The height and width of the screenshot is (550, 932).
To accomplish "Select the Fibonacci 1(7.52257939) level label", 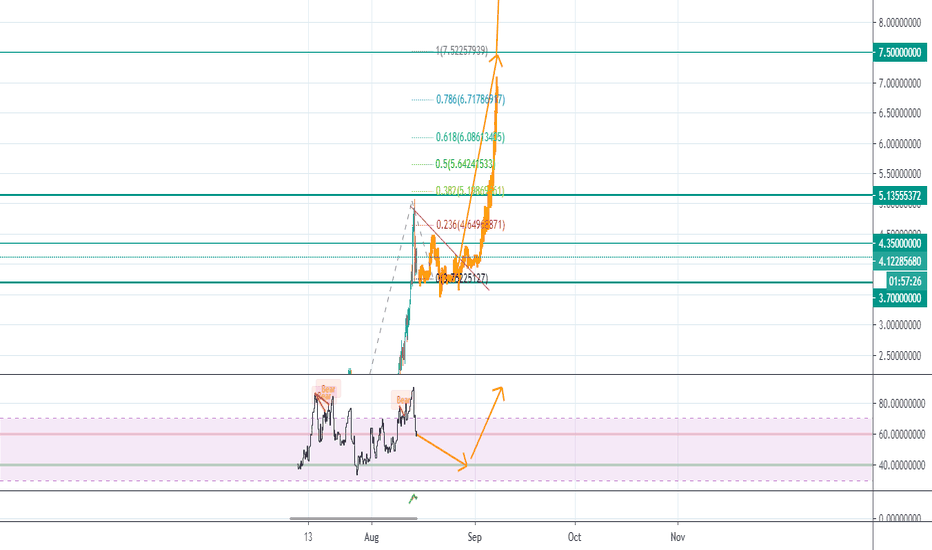I will [x=462, y=51].
